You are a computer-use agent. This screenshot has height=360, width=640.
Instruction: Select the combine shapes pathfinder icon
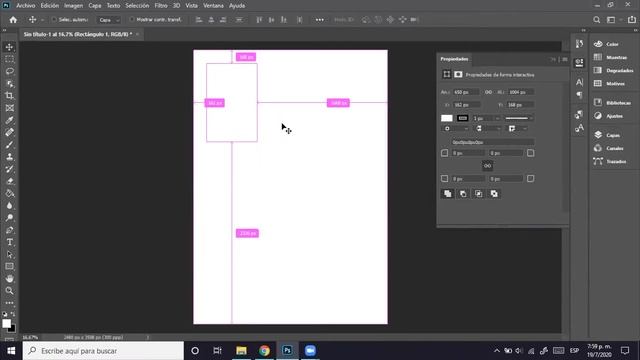(x=448, y=194)
